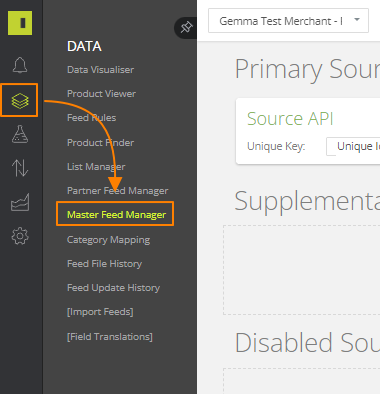Open the analytics chart icon
Screen dimensions: 380x394
[x=20, y=202]
